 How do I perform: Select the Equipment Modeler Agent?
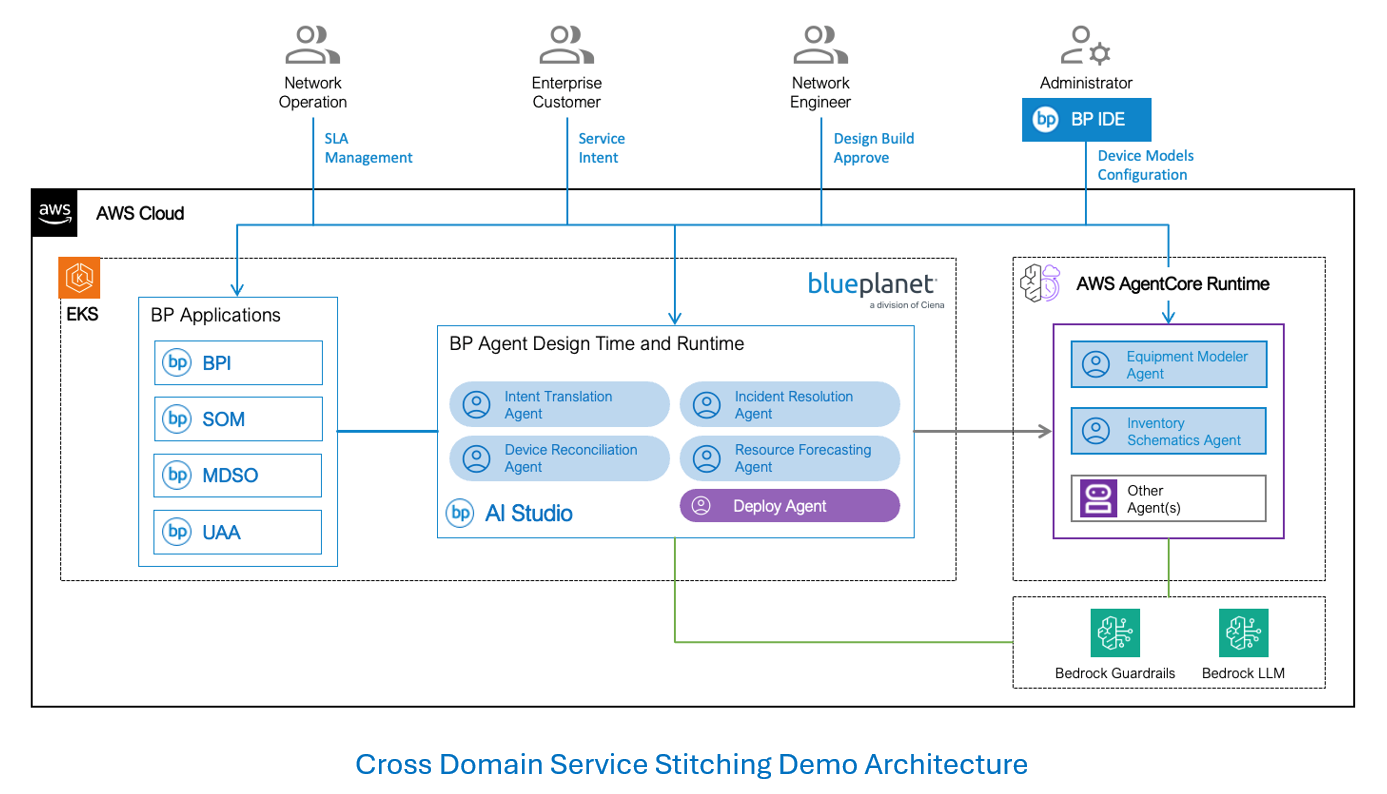(x=1168, y=363)
